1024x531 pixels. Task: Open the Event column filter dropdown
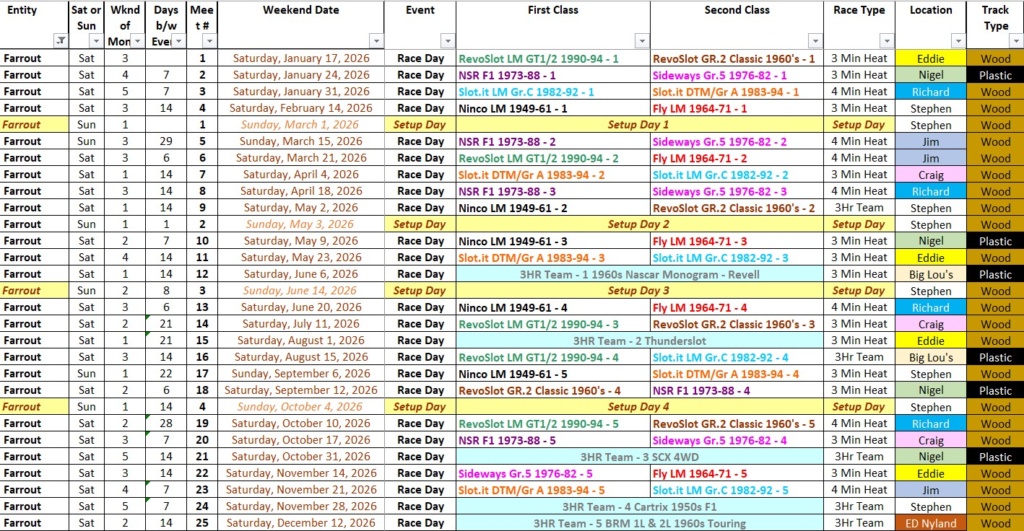click(447, 41)
